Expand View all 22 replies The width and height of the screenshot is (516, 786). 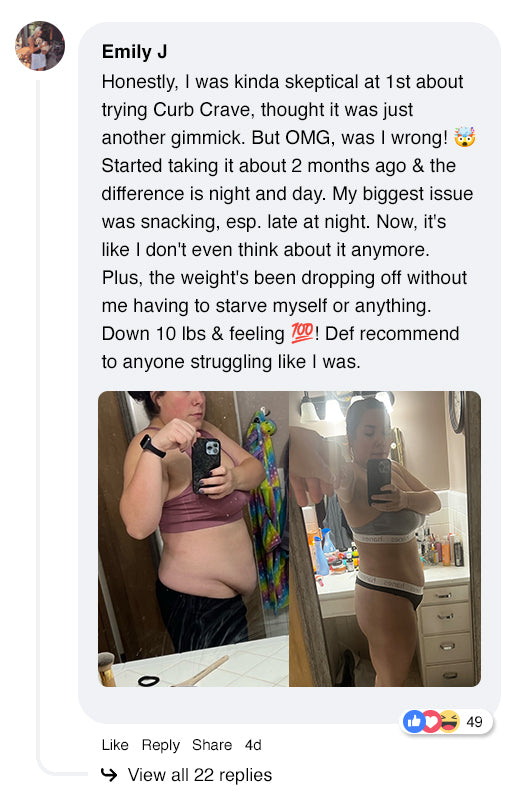[x=200, y=774]
